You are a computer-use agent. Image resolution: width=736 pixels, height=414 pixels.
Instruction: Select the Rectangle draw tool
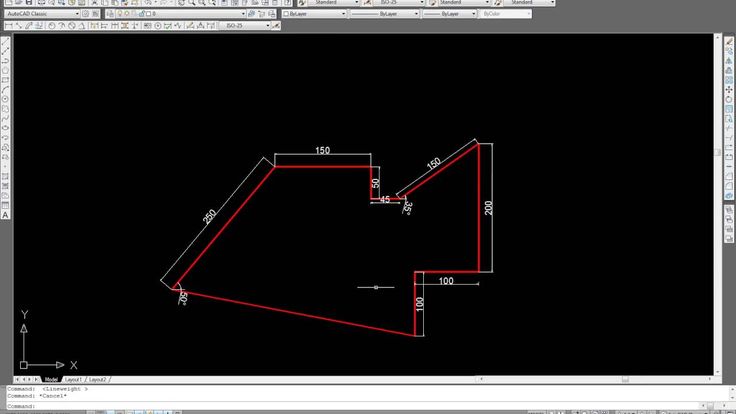(5, 80)
